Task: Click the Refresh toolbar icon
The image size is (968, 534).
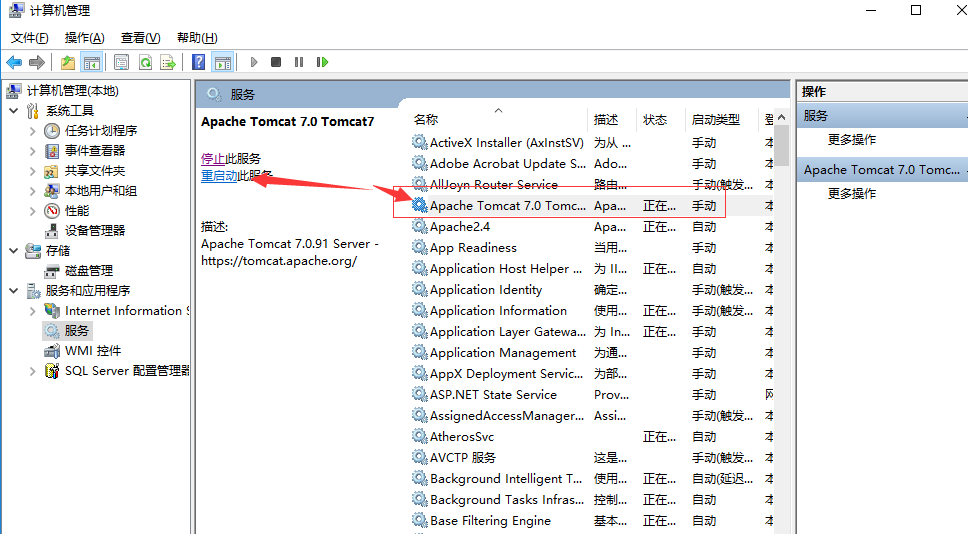Action: point(145,62)
